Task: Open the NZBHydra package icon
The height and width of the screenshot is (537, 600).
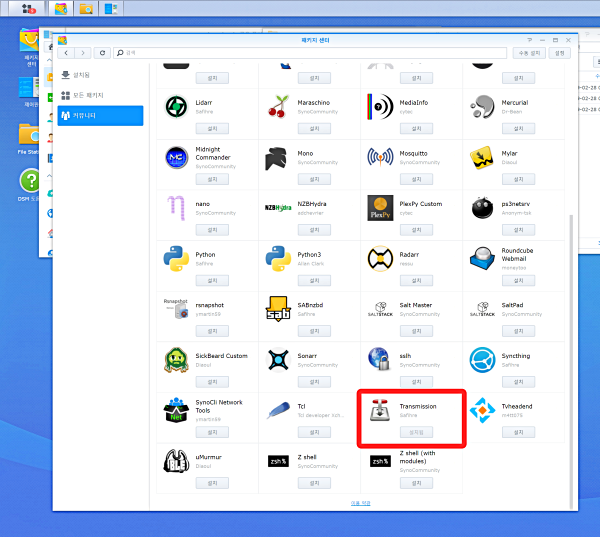Action: tap(278, 208)
